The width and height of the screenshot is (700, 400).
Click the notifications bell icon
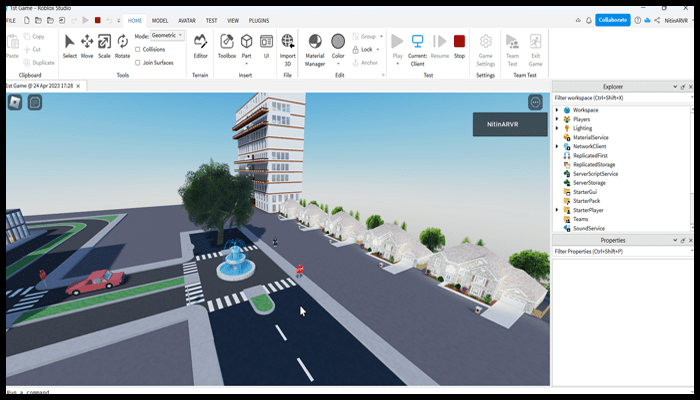588,21
